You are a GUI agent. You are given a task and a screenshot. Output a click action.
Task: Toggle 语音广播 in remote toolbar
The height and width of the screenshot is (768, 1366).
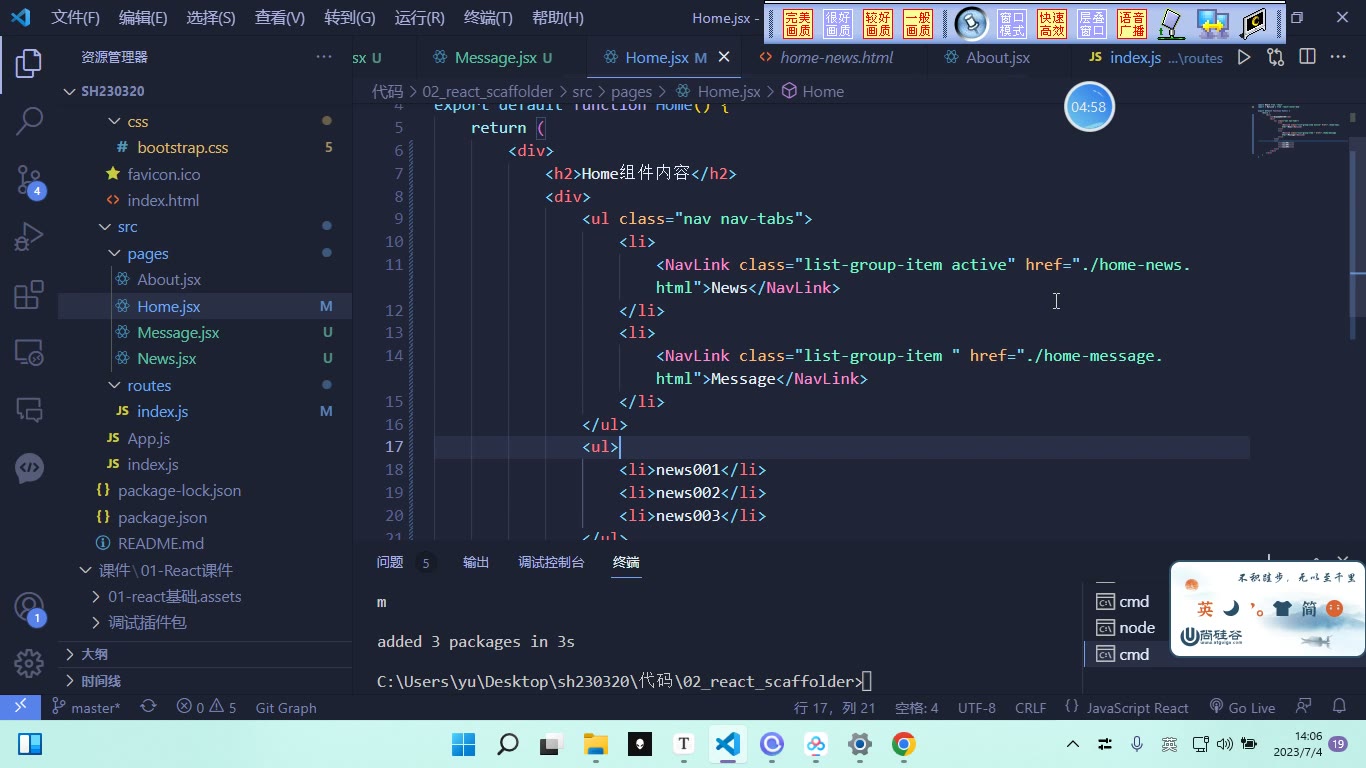point(1132,24)
